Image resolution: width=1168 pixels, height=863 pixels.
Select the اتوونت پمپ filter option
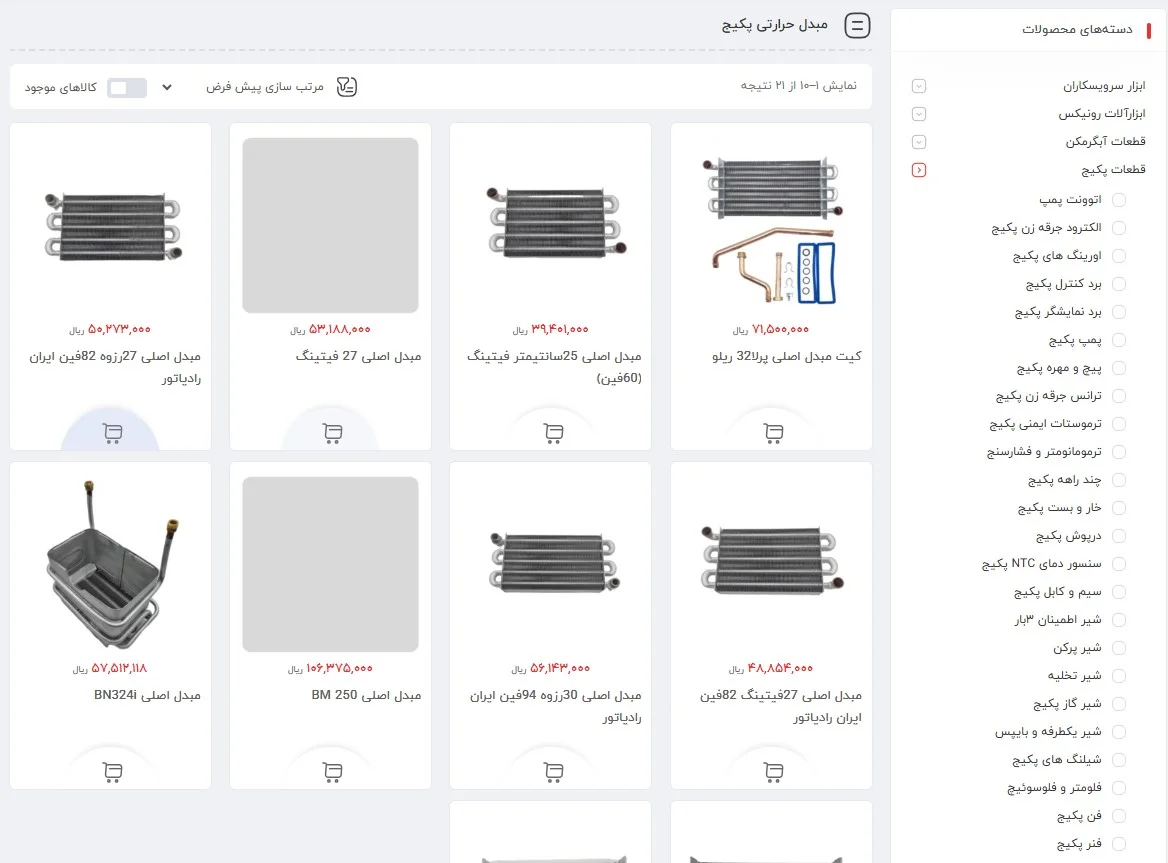click(1118, 200)
